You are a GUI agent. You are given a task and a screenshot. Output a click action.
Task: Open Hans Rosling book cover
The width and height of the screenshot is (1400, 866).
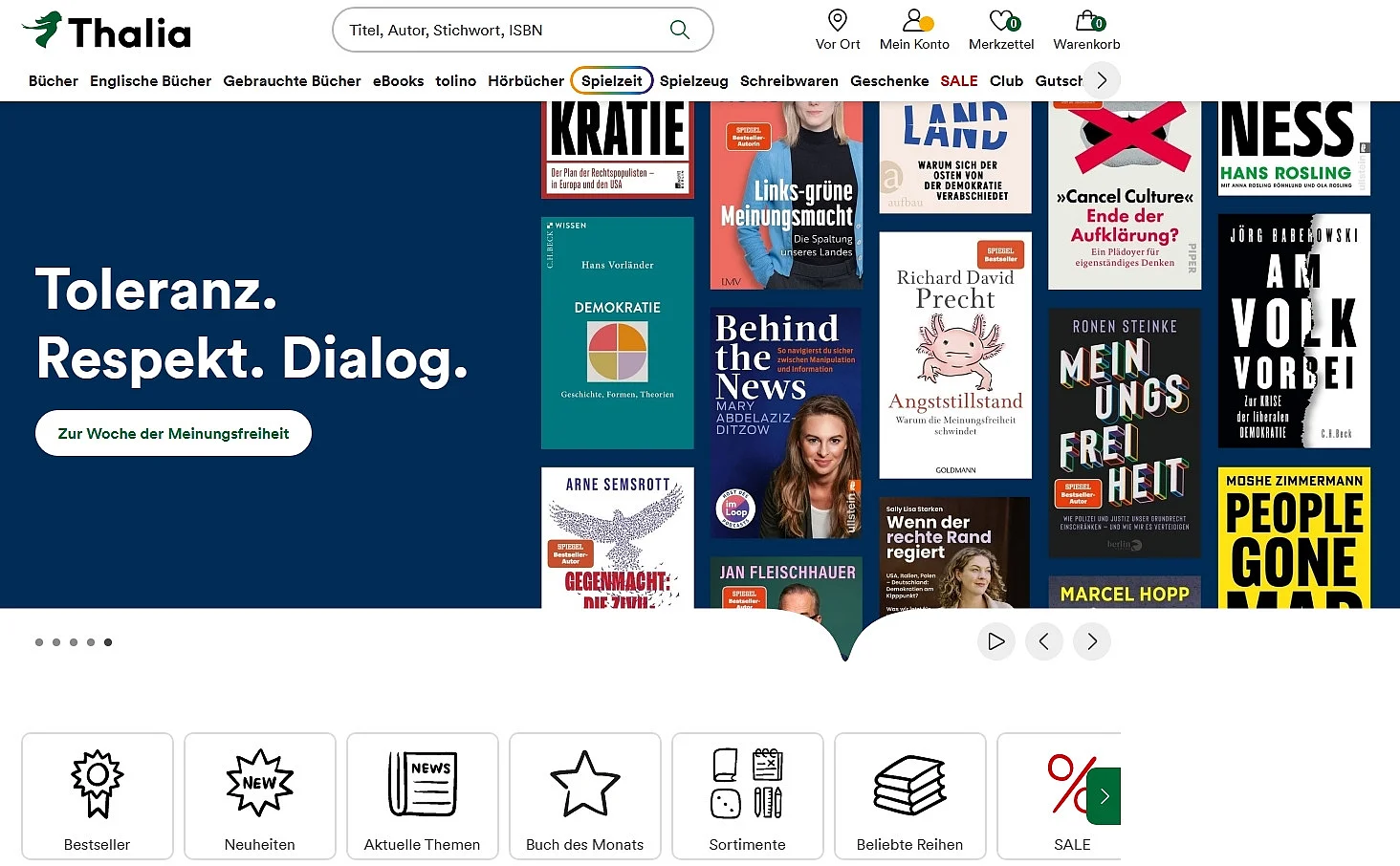coord(1294,148)
